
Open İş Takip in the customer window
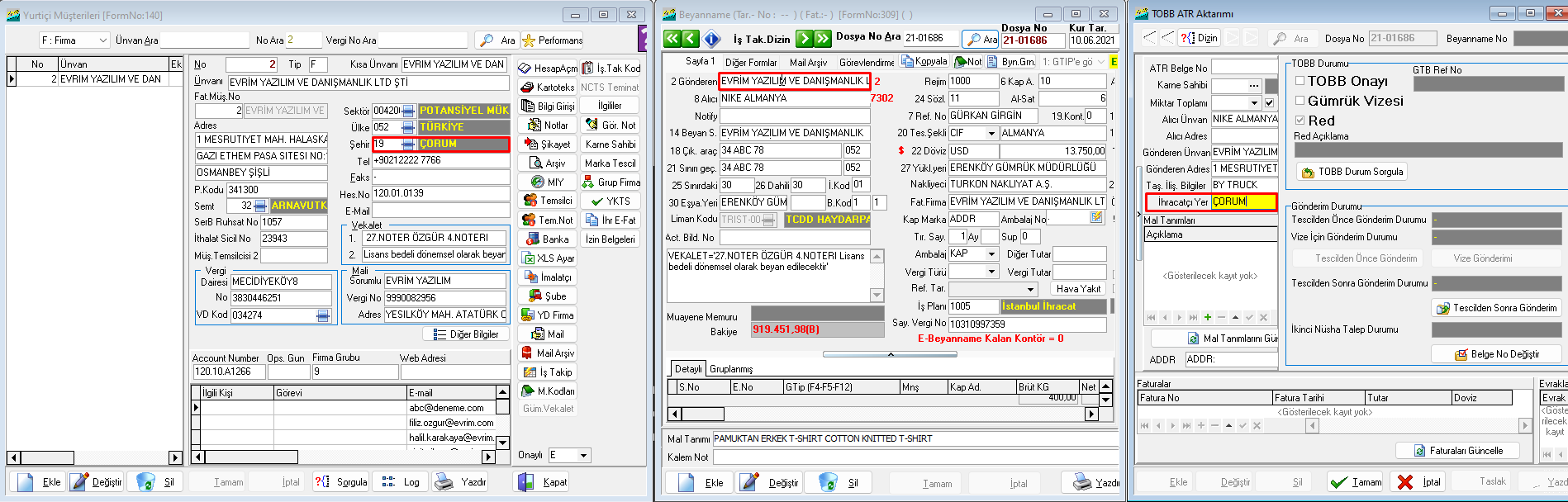click(548, 372)
